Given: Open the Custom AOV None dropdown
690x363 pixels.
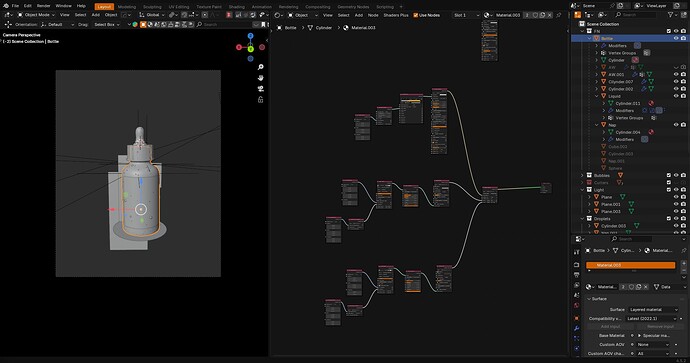Looking at the screenshot, I should pos(653,345).
